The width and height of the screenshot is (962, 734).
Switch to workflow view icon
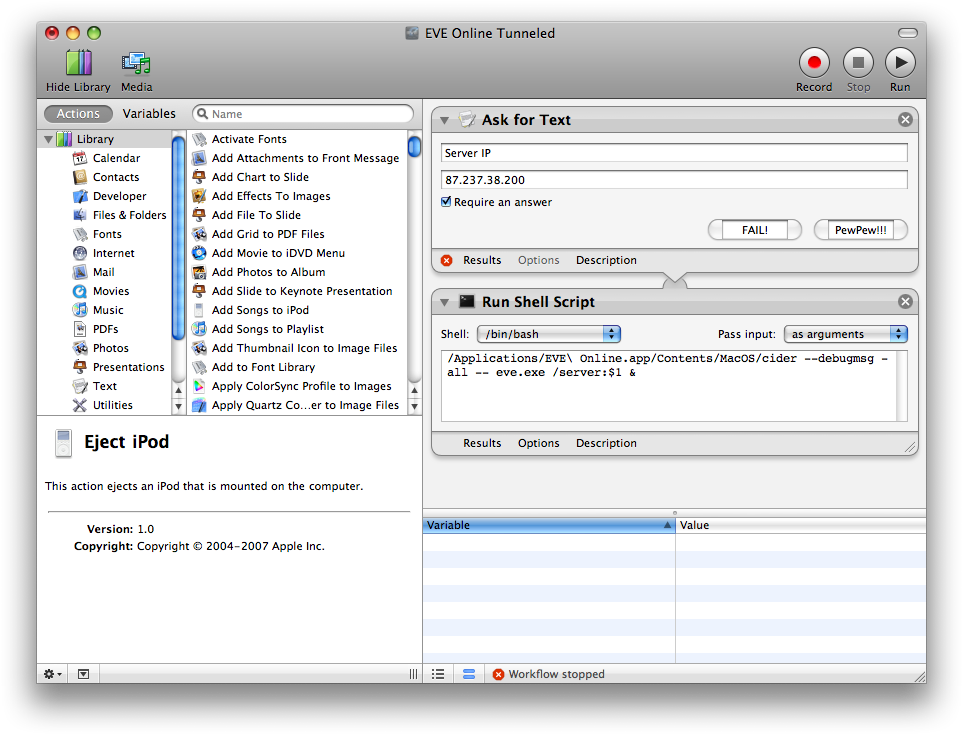[x=469, y=674]
